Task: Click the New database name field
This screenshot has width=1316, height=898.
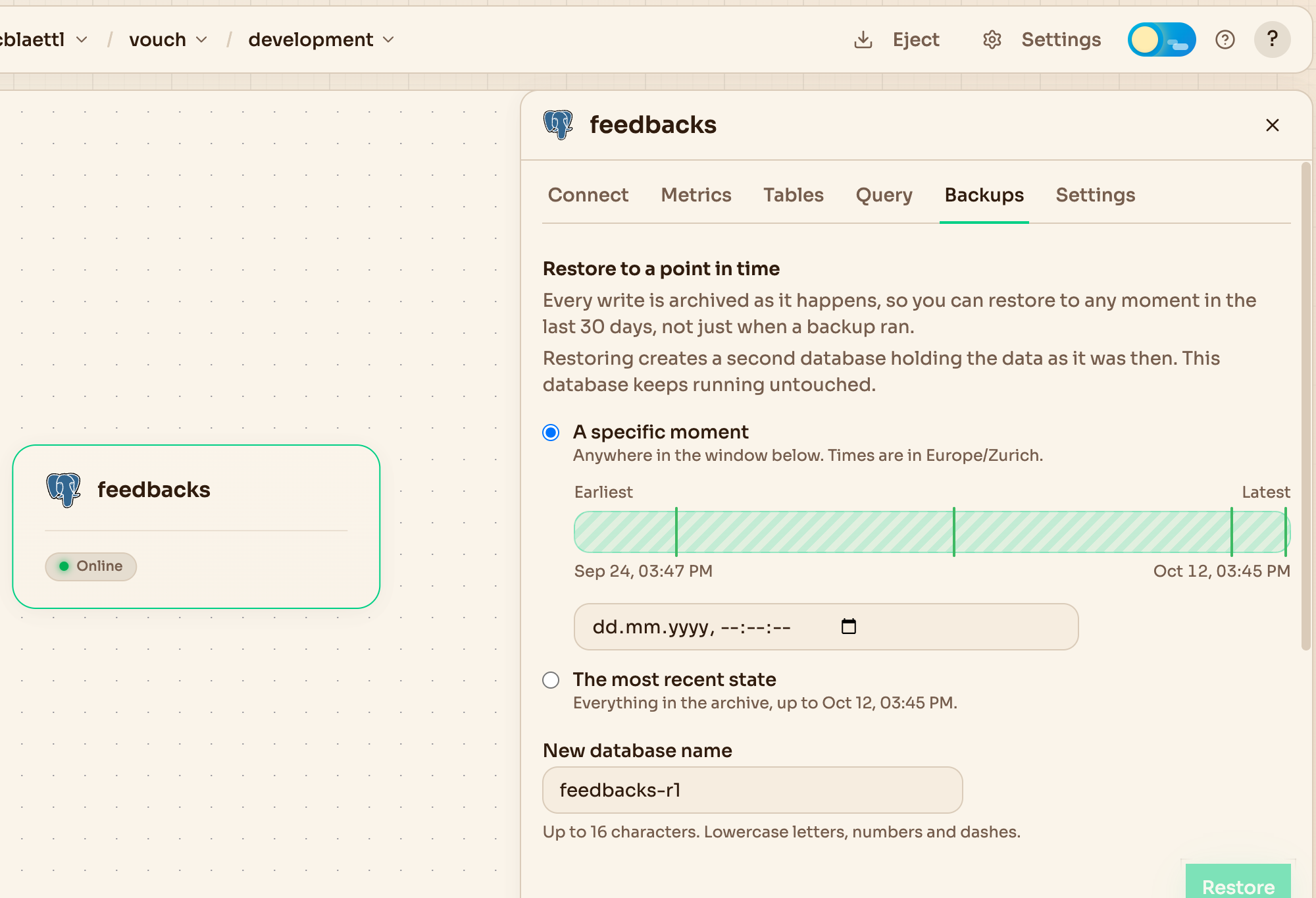Action: pos(752,790)
